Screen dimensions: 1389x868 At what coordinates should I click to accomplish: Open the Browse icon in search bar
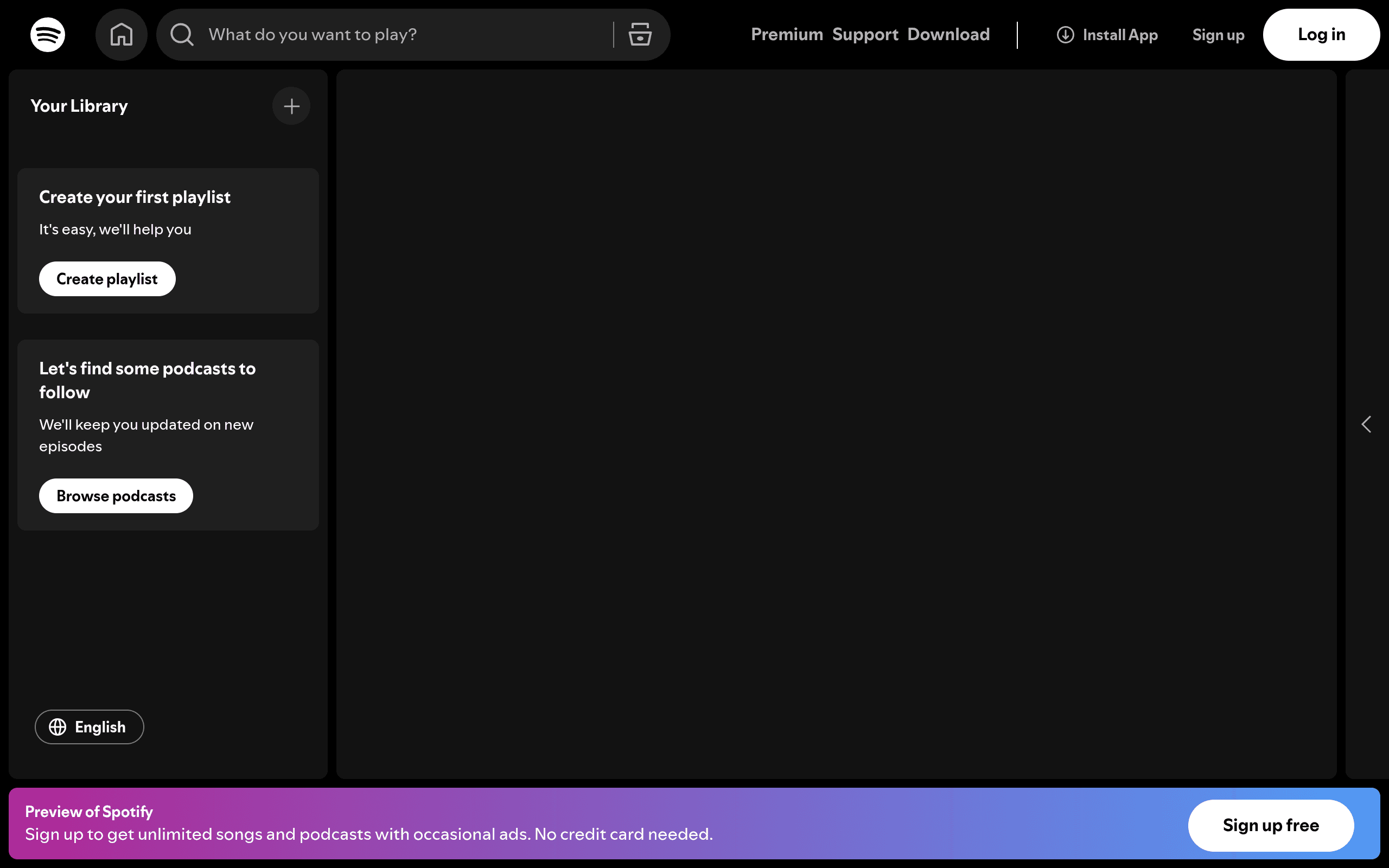[639, 34]
